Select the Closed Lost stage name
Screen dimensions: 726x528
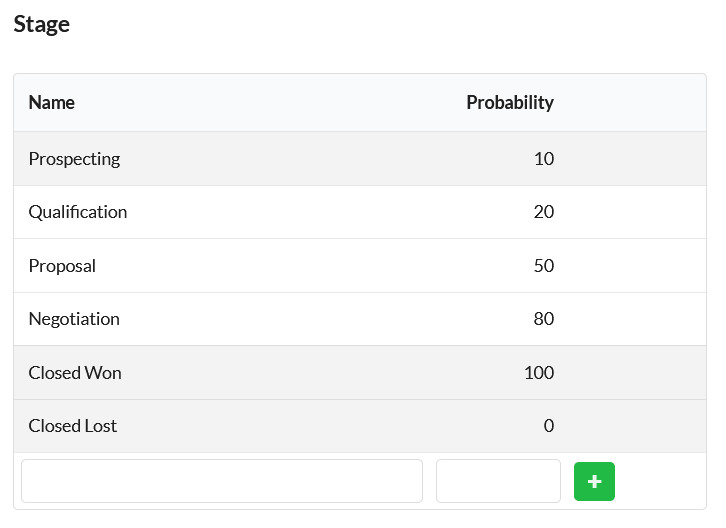tap(73, 426)
